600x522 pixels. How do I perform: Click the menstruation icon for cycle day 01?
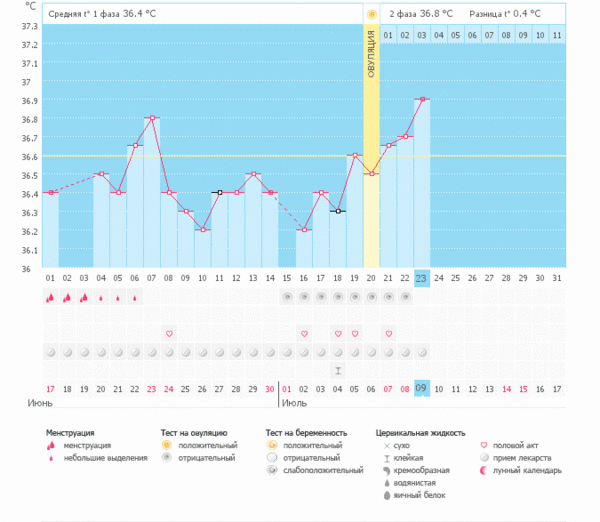click(50, 297)
